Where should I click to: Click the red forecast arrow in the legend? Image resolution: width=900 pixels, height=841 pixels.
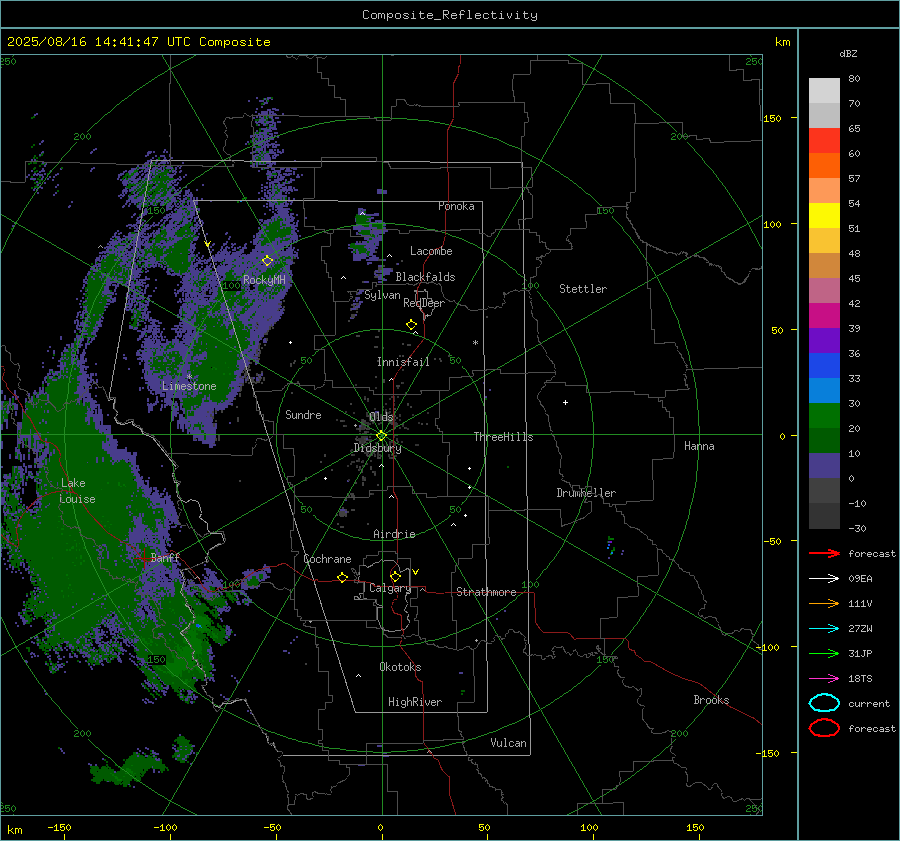pyautogui.click(x=824, y=553)
